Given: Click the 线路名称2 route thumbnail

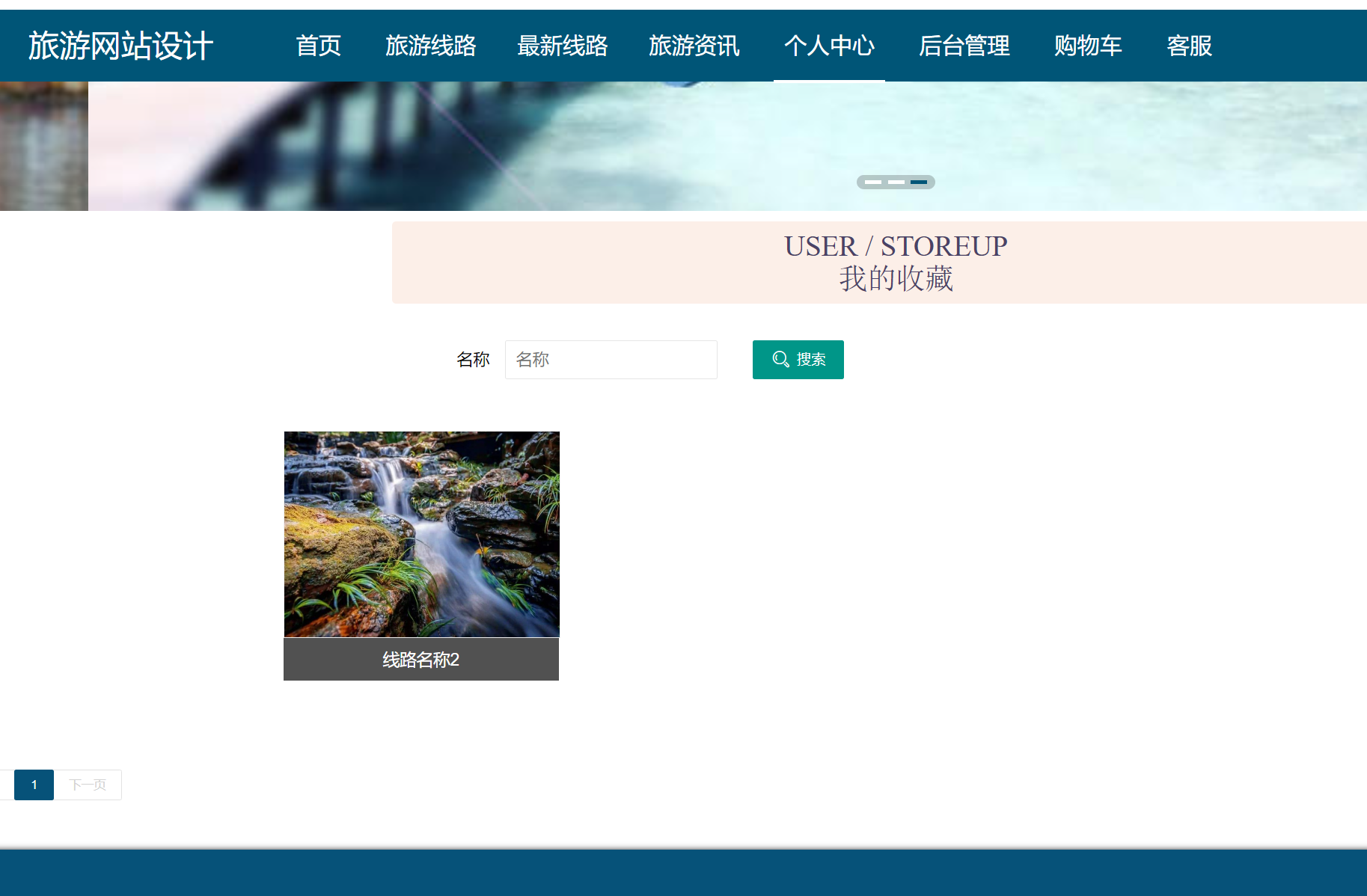Looking at the screenshot, I should 421,534.
